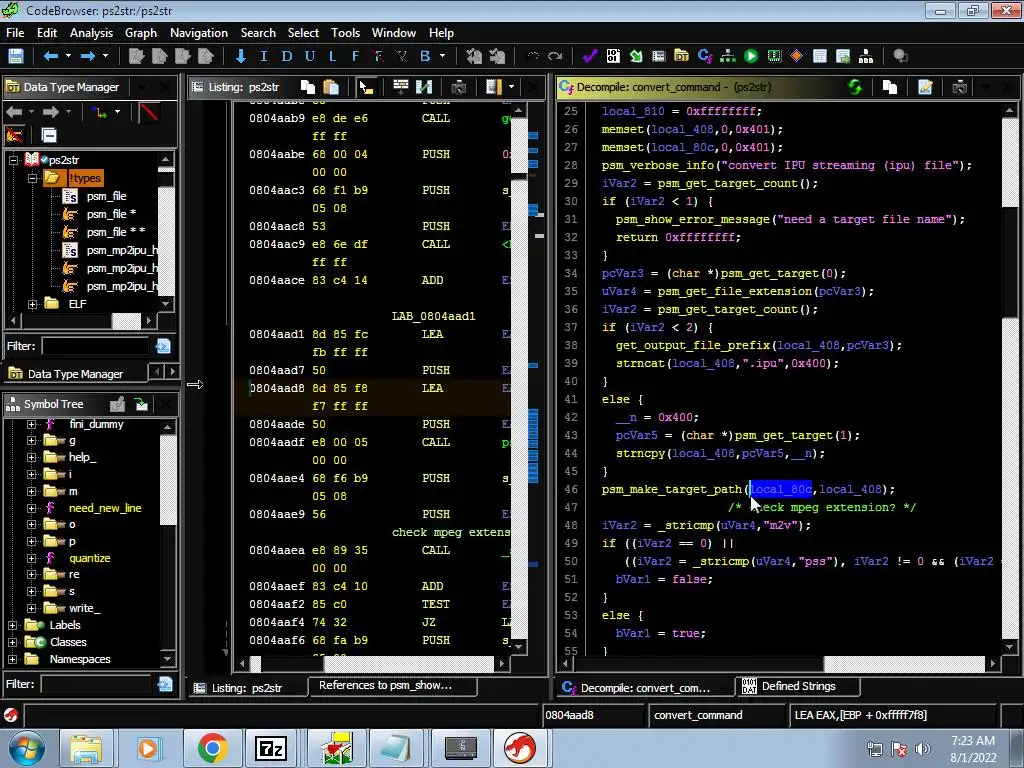Viewport: 1024px width, 768px height.
Task: Open 7-Zip from Windows taskbar
Action: coord(271,748)
